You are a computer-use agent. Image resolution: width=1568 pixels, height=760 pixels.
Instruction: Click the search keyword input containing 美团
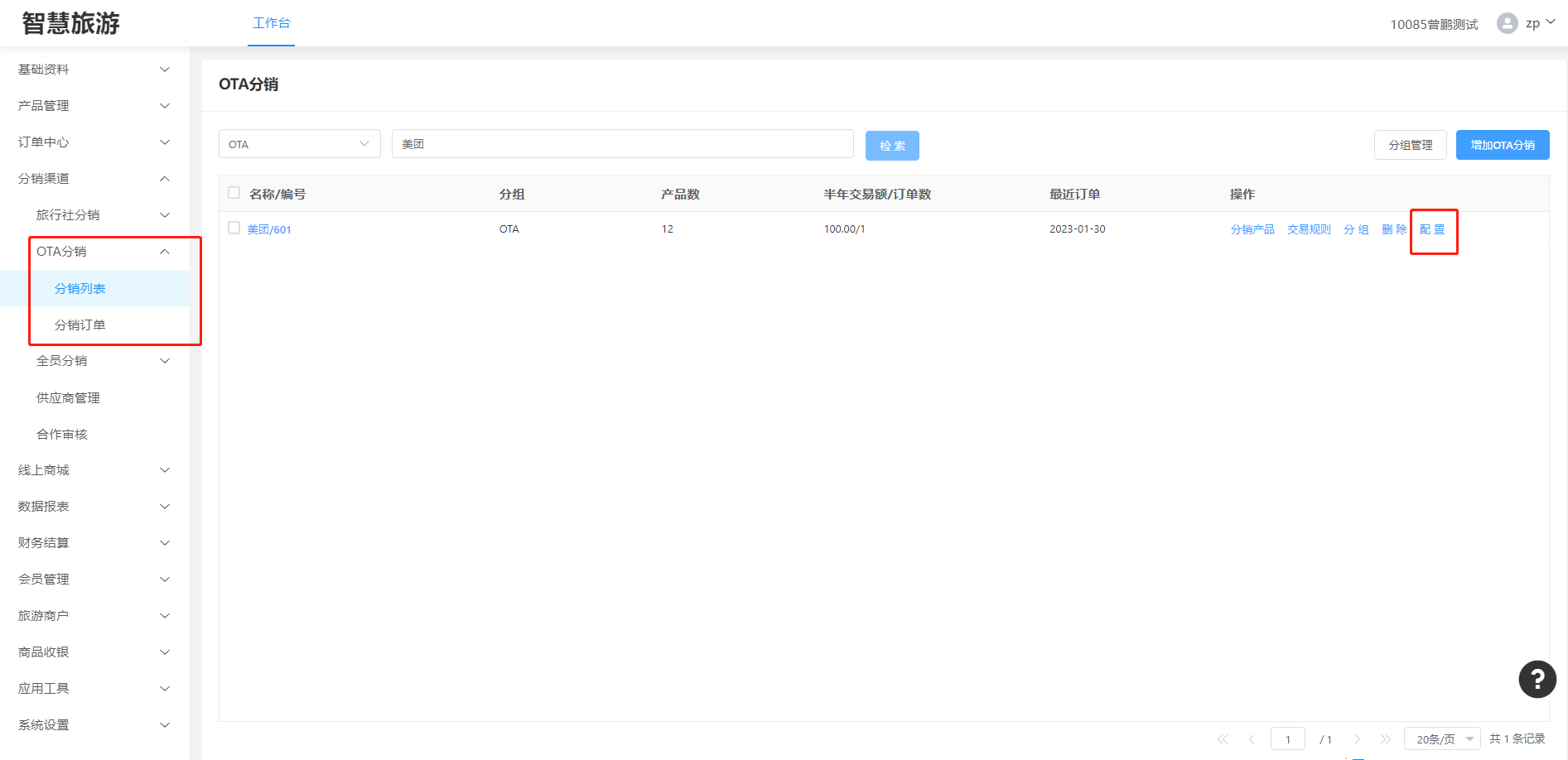pyautogui.click(x=622, y=144)
